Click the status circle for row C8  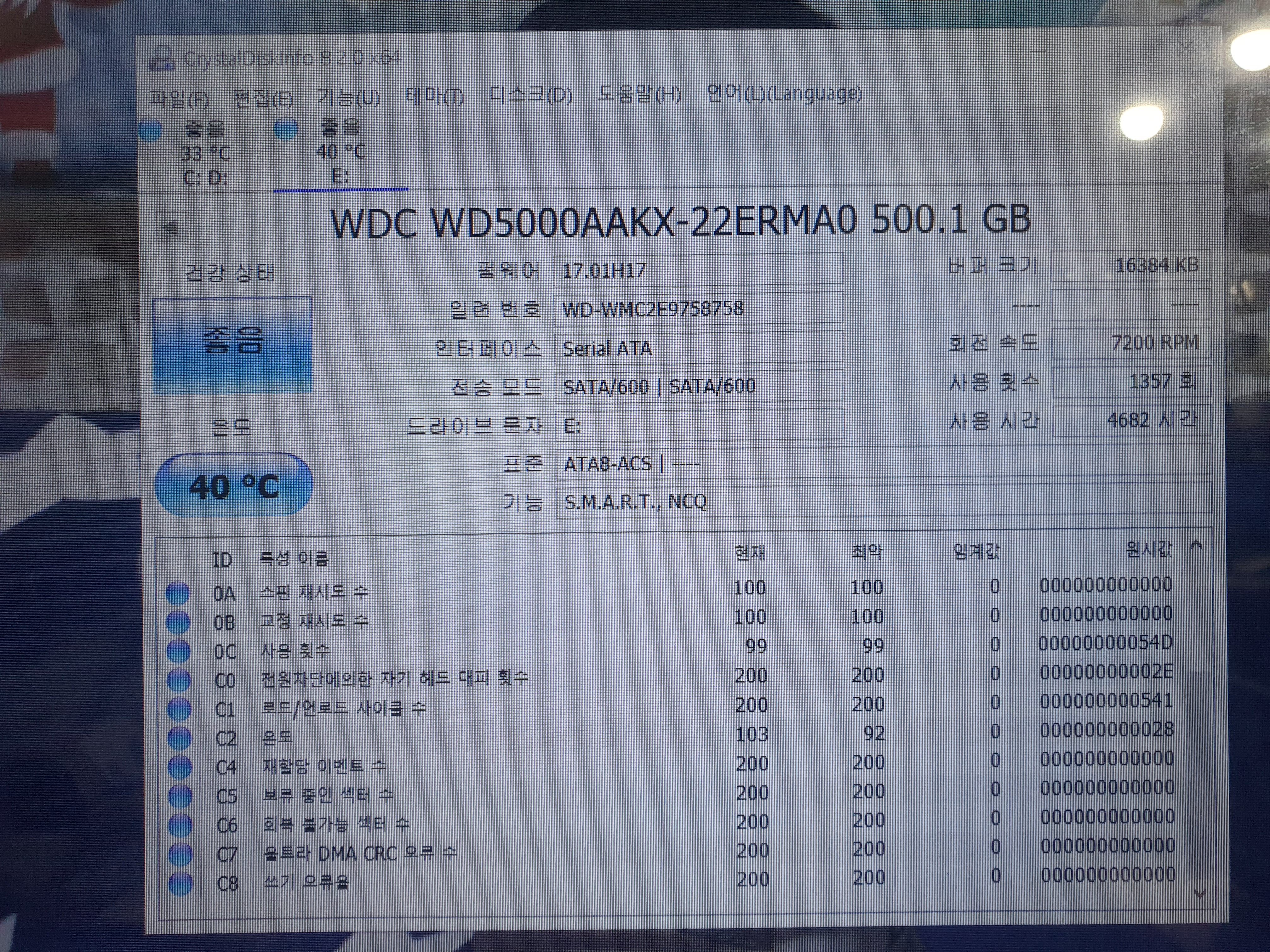(181, 884)
